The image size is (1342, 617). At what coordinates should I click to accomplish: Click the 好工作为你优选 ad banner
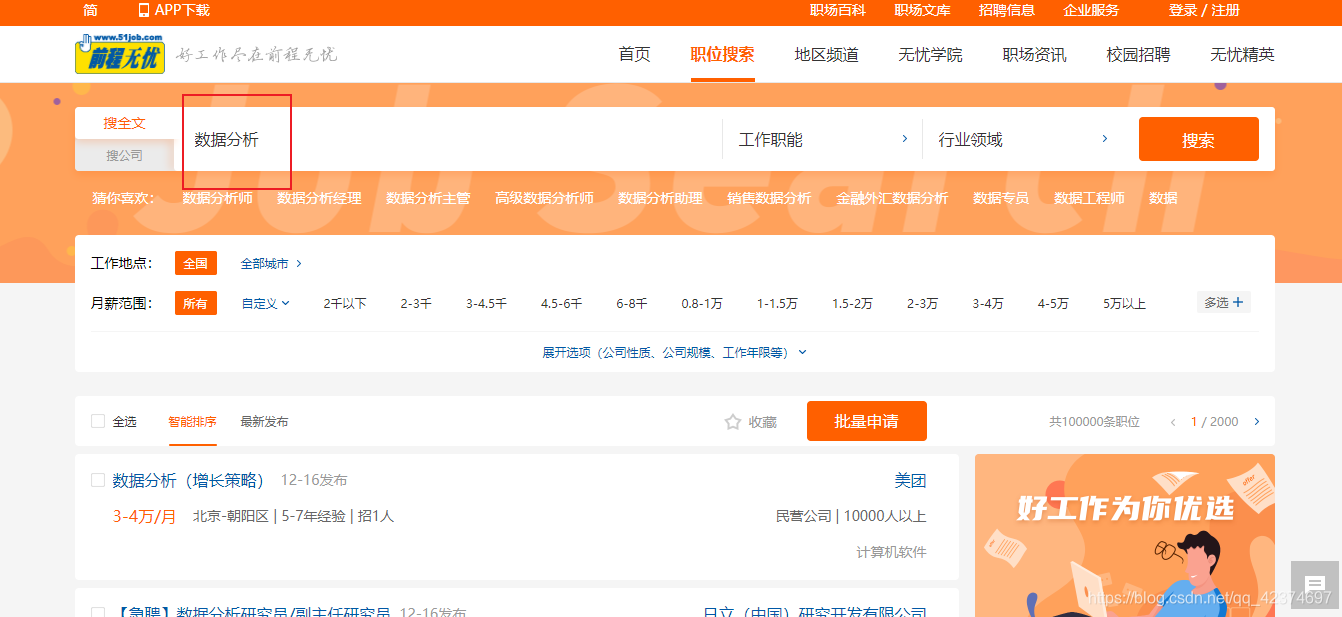point(1125,535)
